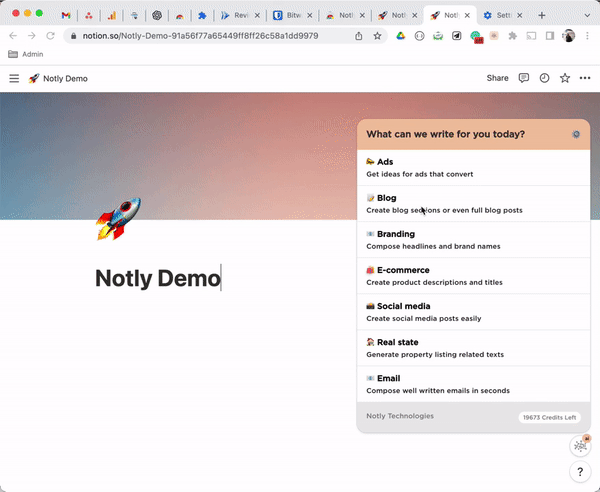
Task: Click the Notly Demo page heading
Action: 158,278
